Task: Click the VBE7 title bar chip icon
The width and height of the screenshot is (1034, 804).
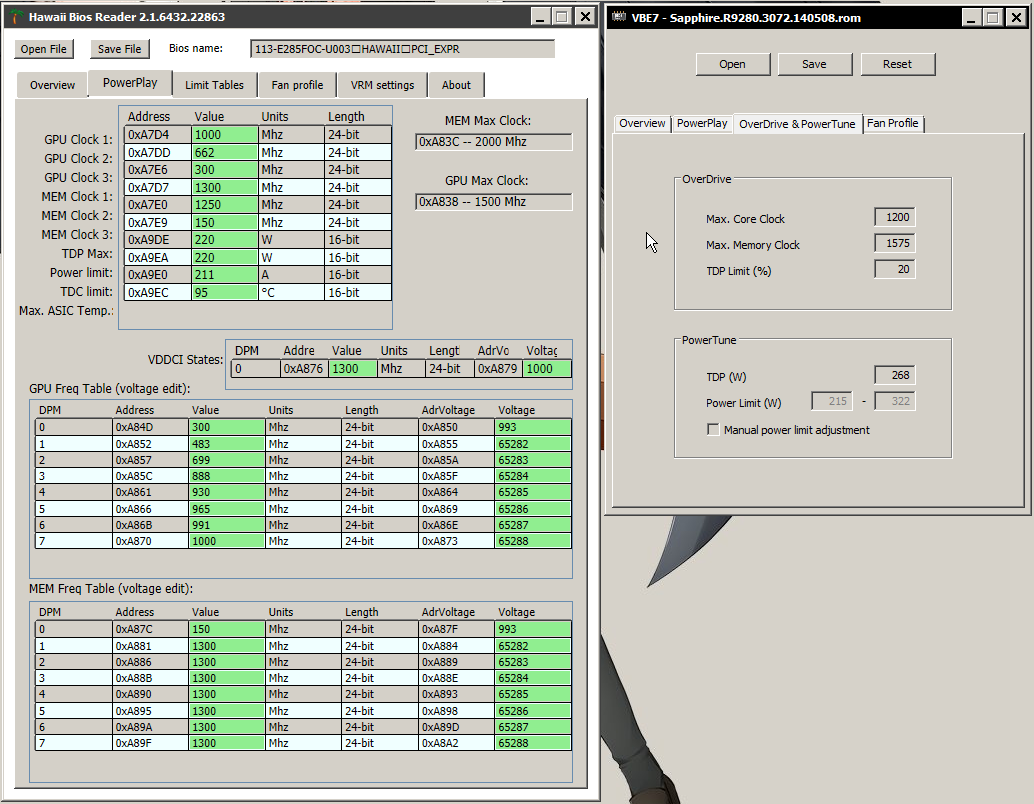Action: coord(618,17)
